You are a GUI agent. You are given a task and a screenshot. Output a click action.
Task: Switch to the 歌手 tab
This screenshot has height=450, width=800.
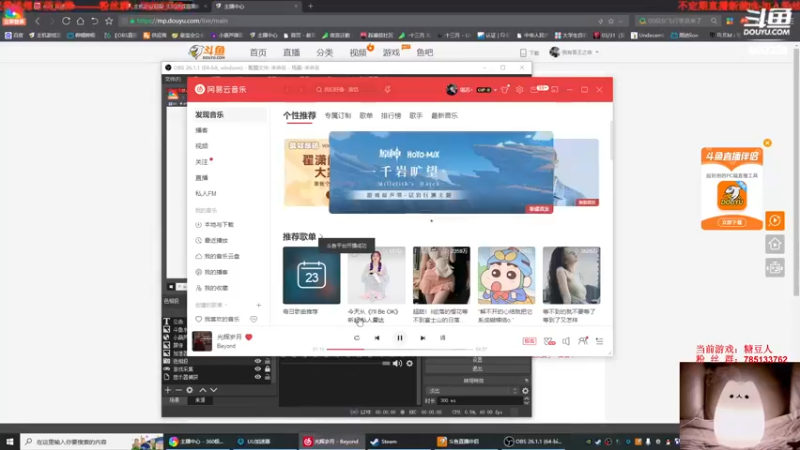click(x=416, y=116)
